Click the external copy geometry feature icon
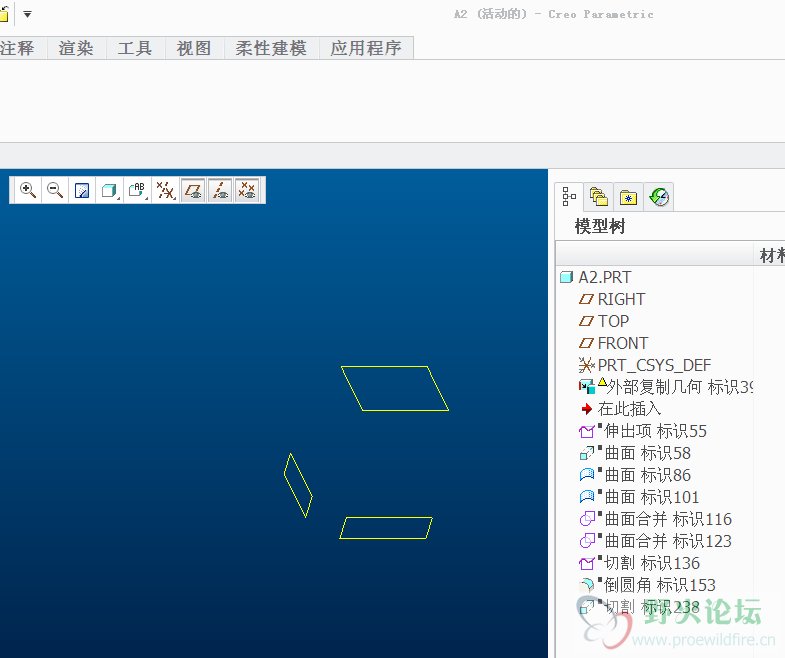 click(587, 387)
